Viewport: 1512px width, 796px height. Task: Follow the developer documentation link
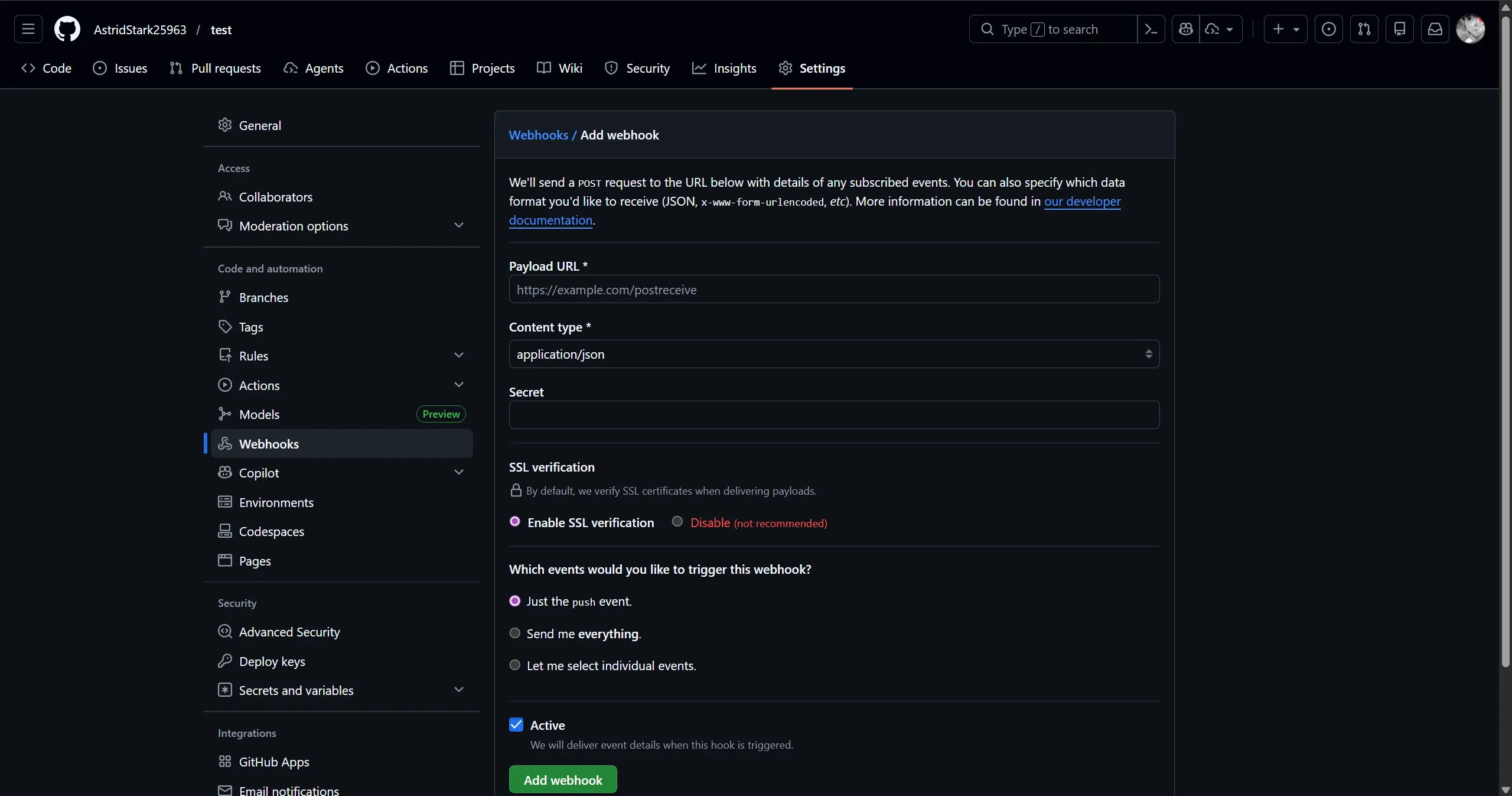pyautogui.click(x=1083, y=201)
